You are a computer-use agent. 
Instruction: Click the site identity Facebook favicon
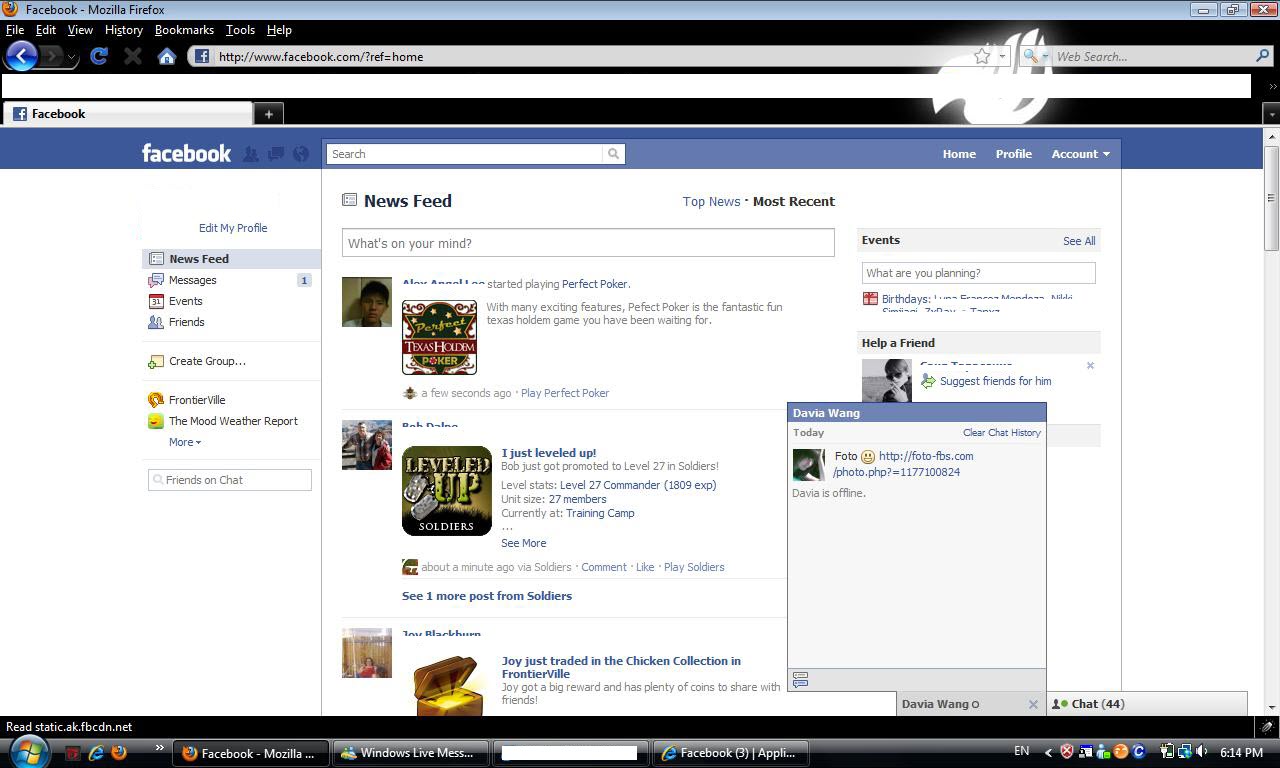click(201, 56)
